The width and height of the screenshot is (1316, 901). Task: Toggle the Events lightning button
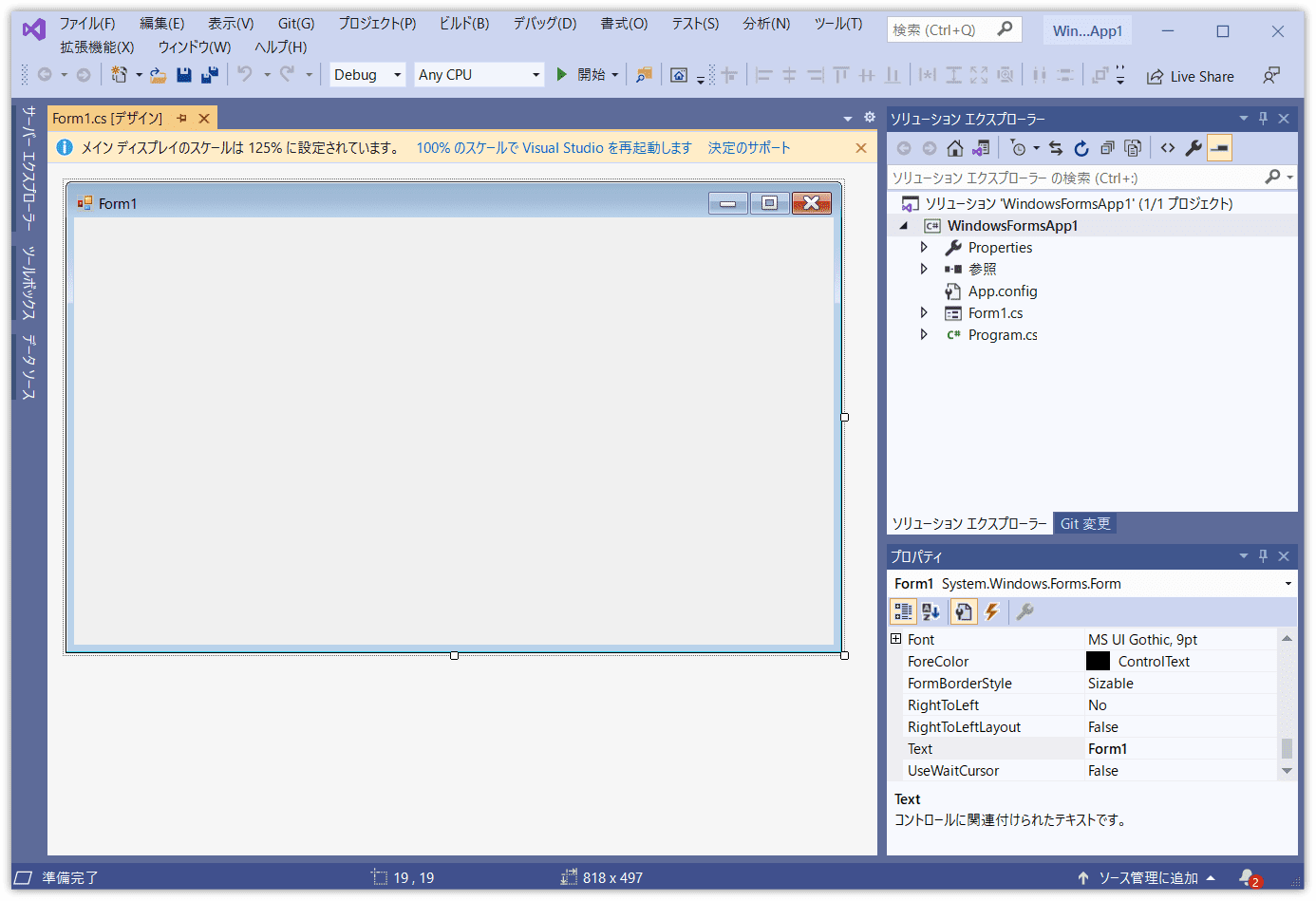992,611
